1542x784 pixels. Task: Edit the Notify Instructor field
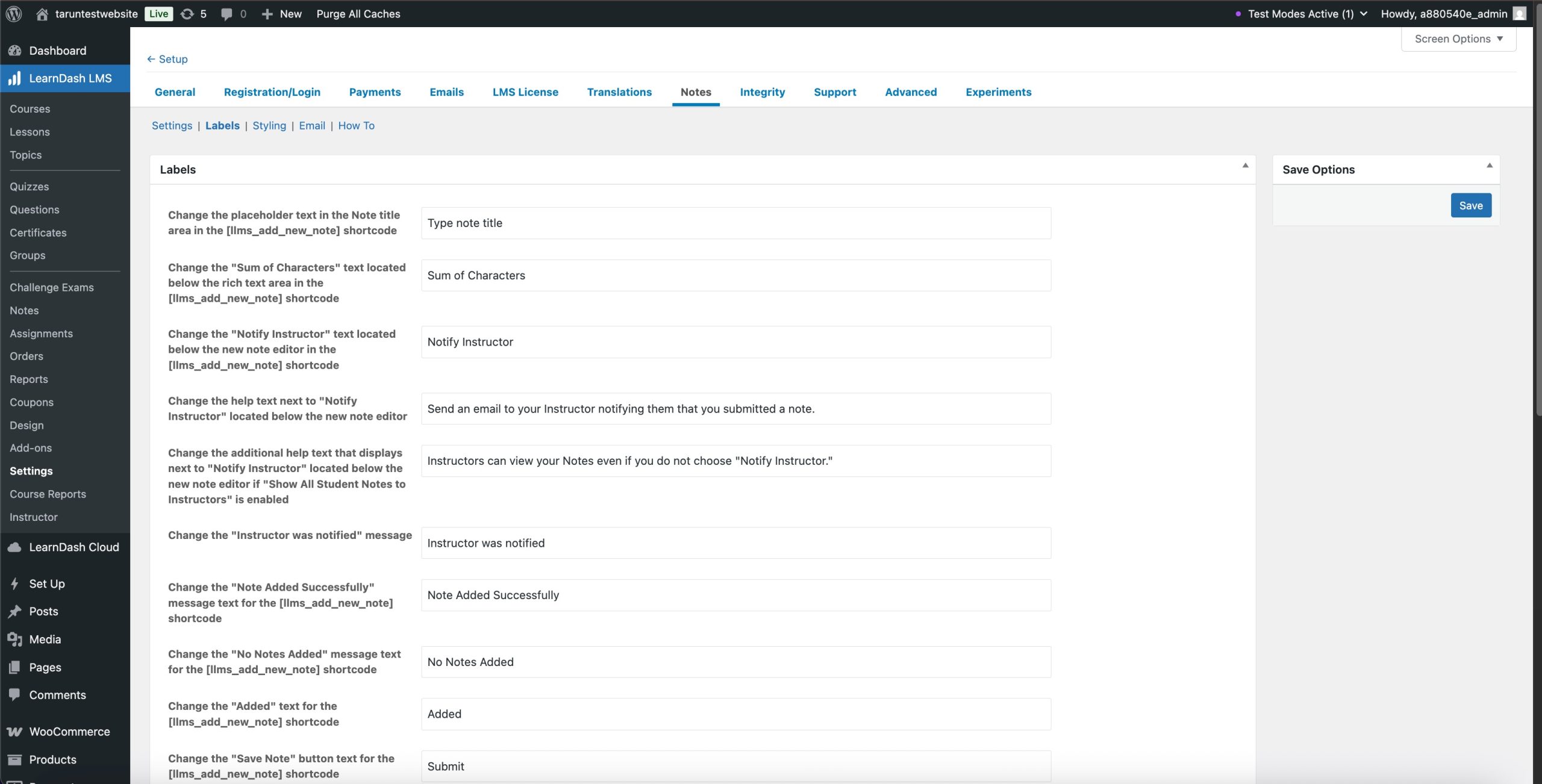pyautogui.click(x=736, y=342)
